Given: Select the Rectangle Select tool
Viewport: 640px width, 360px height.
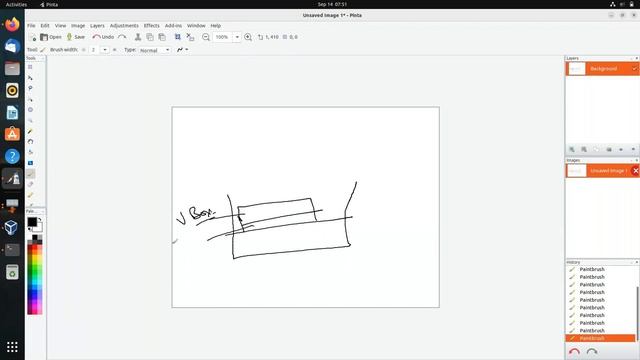Looking at the screenshot, I should click(30, 67).
